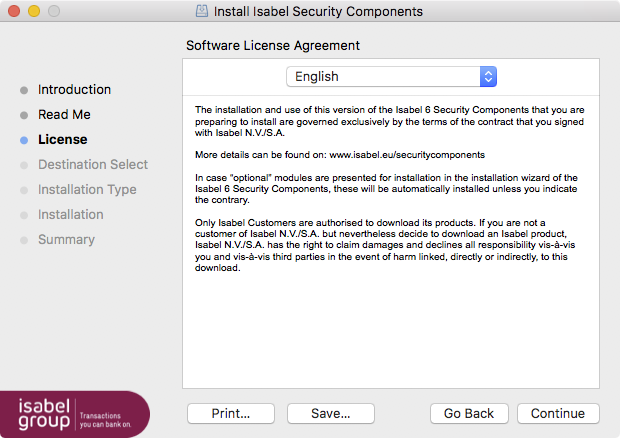
Task: Click the www.isabel.eu/securitycomponents address text
Action: (407, 155)
